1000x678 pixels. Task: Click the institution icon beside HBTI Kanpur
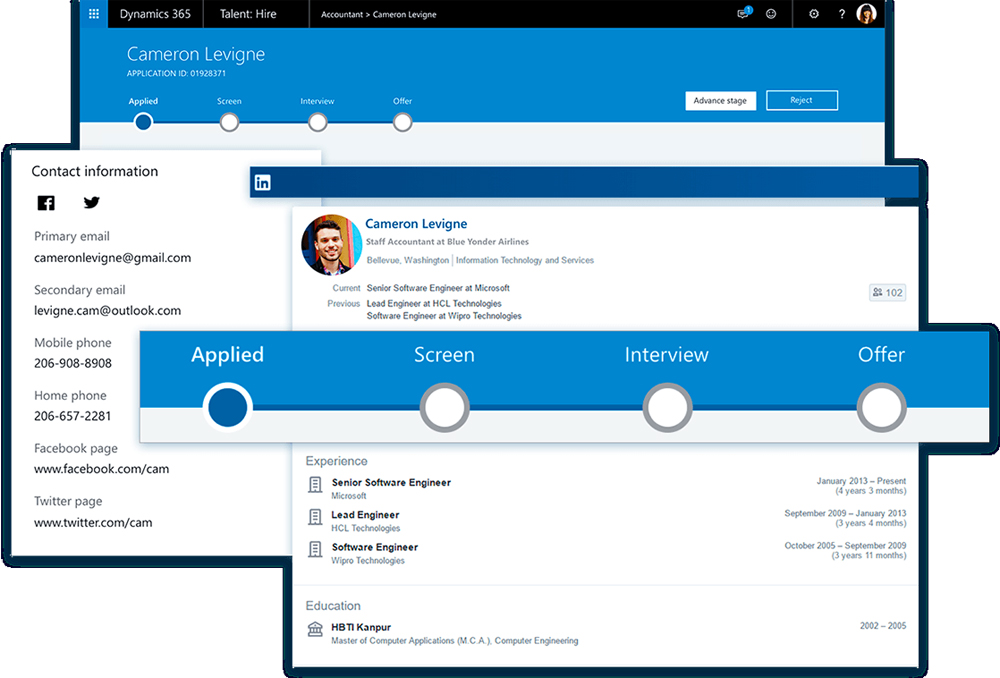(315, 630)
